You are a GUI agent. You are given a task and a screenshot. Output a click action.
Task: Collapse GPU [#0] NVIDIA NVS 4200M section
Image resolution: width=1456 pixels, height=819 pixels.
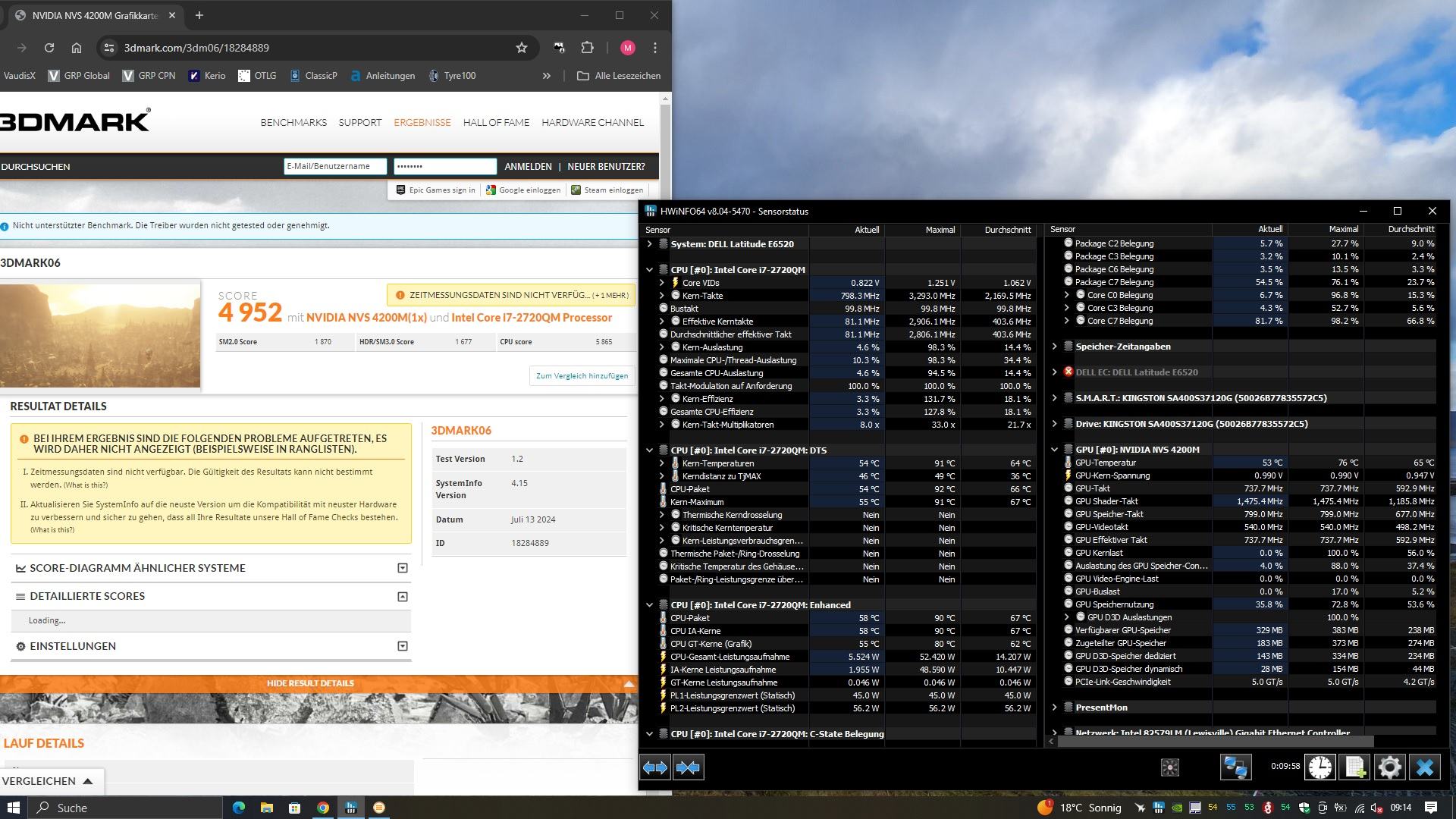[1054, 450]
